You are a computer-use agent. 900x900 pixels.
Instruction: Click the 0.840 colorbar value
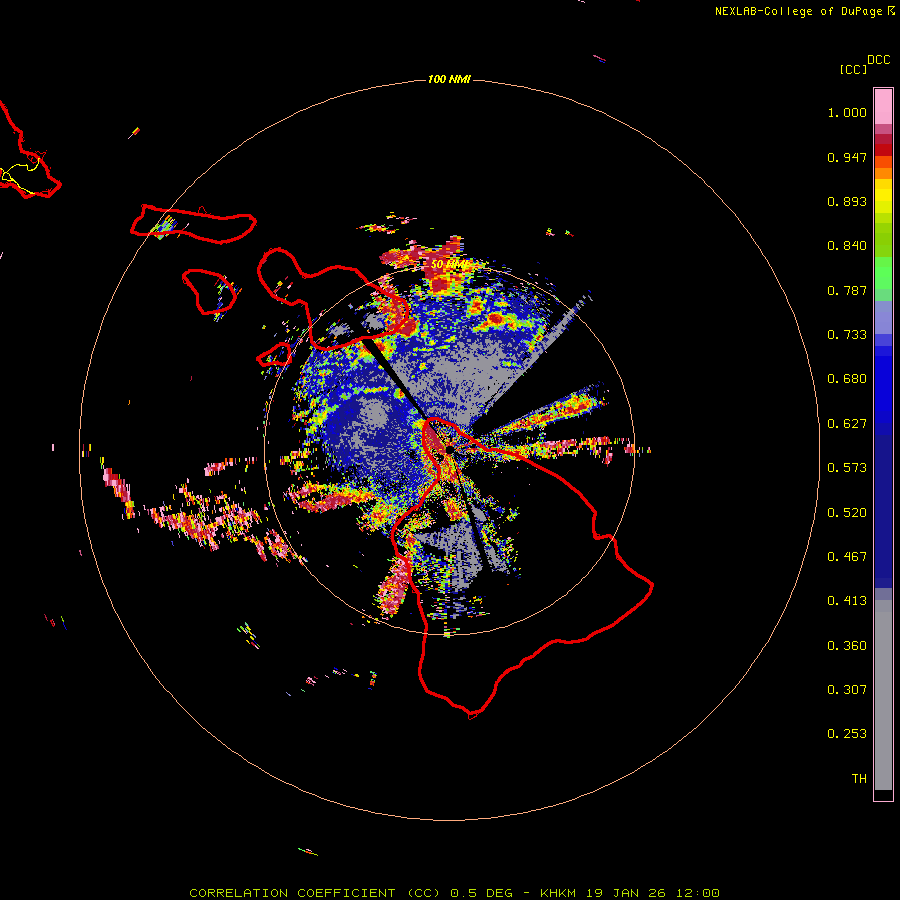click(847, 246)
